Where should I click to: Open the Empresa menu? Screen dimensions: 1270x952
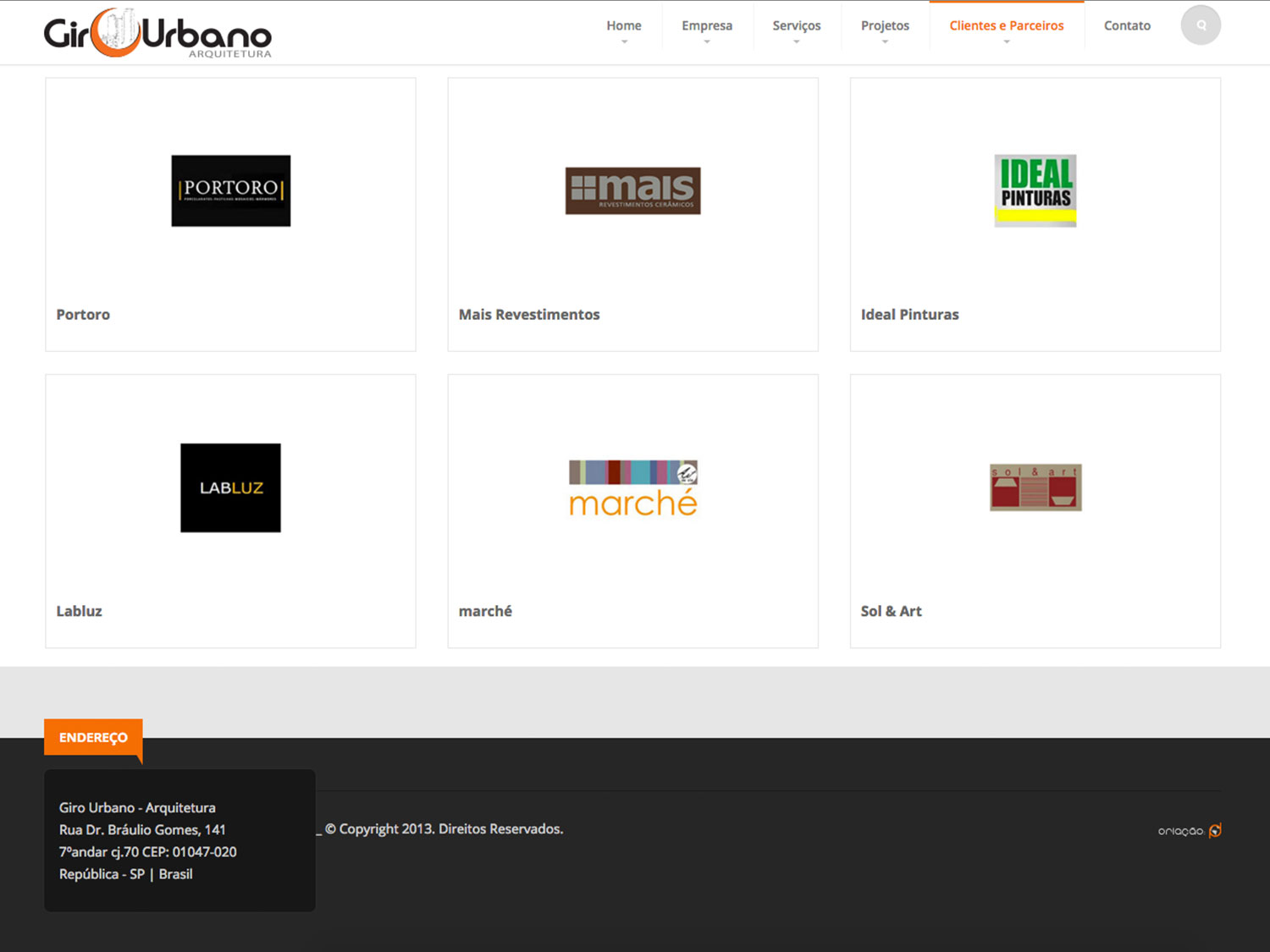pyautogui.click(x=707, y=25)
